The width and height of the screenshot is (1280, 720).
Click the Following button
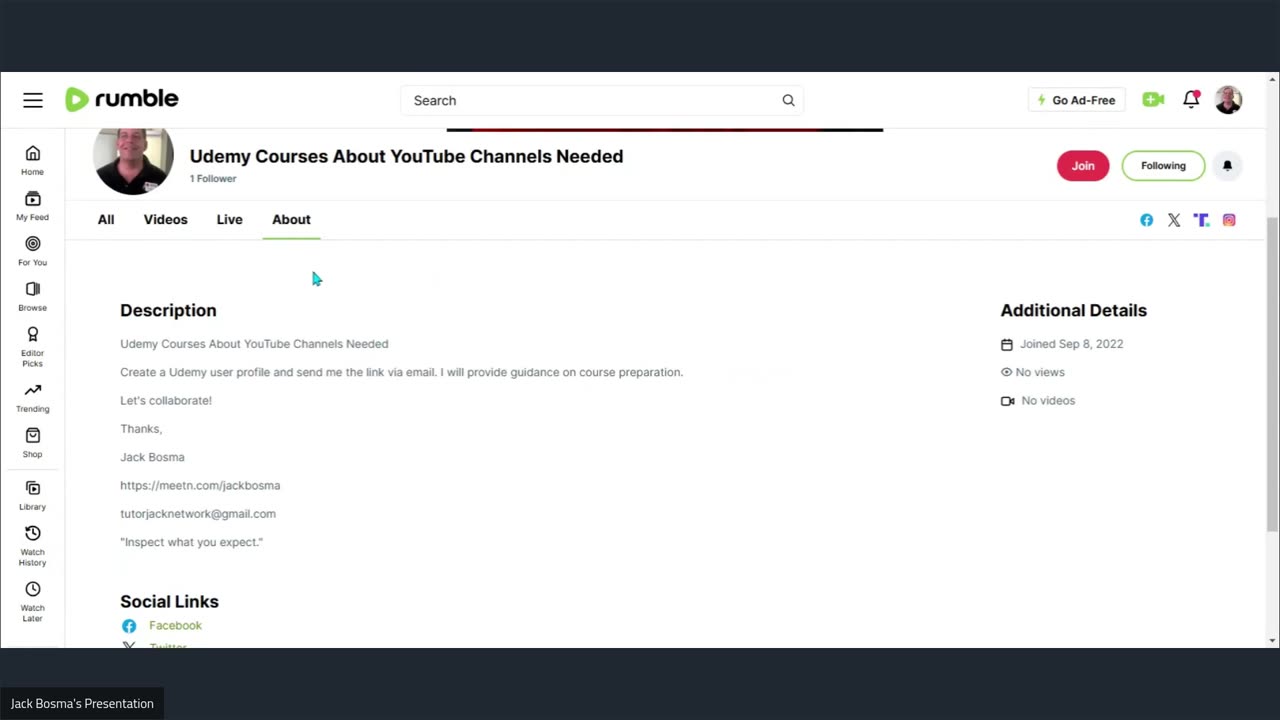pos(1163,166)
